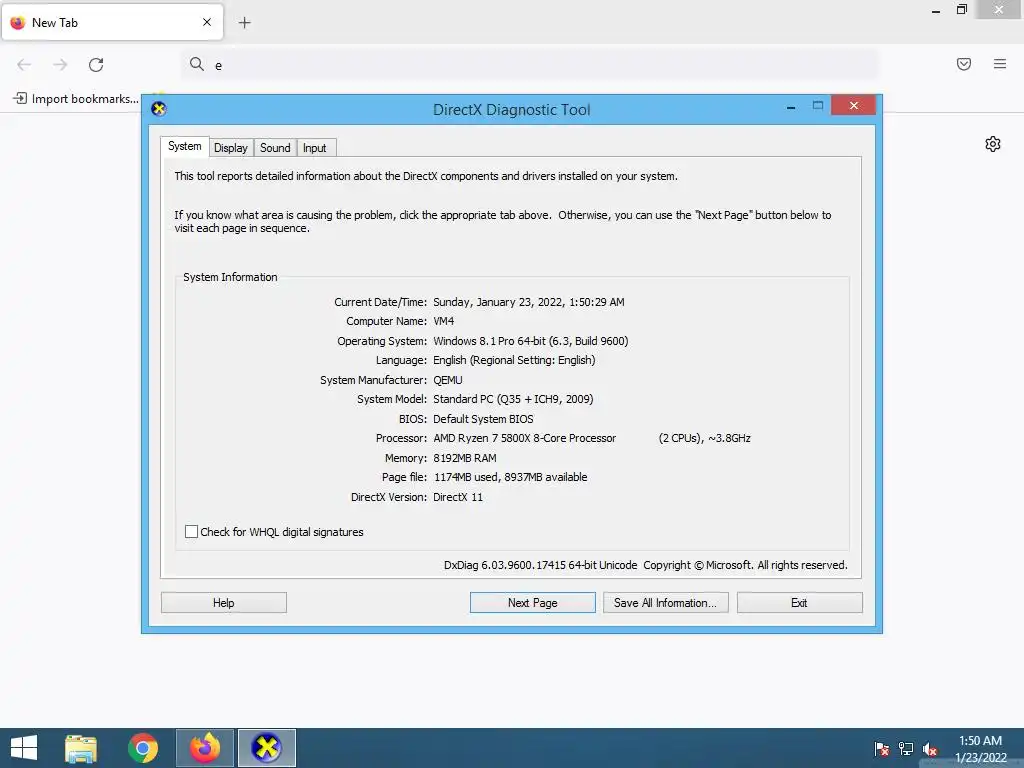This screenshot has height=768, width=1024.
Task: Click the search magnifier in address bar
Action: 197,64
